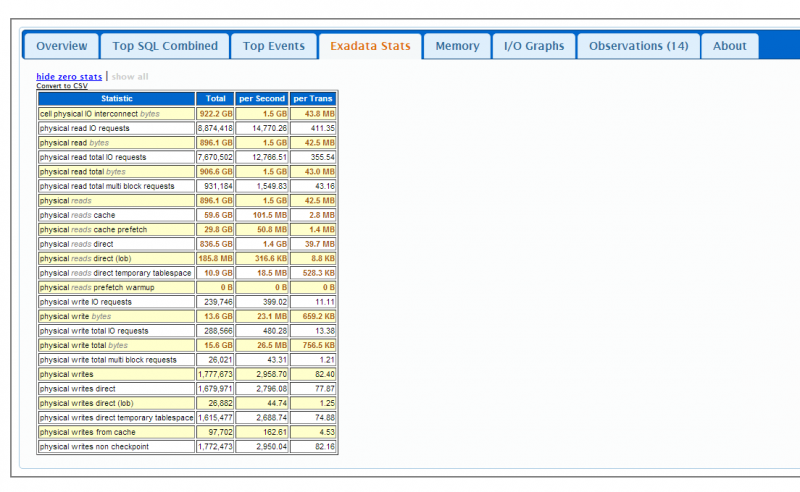Click physical writes non checkpoint label

94,447
